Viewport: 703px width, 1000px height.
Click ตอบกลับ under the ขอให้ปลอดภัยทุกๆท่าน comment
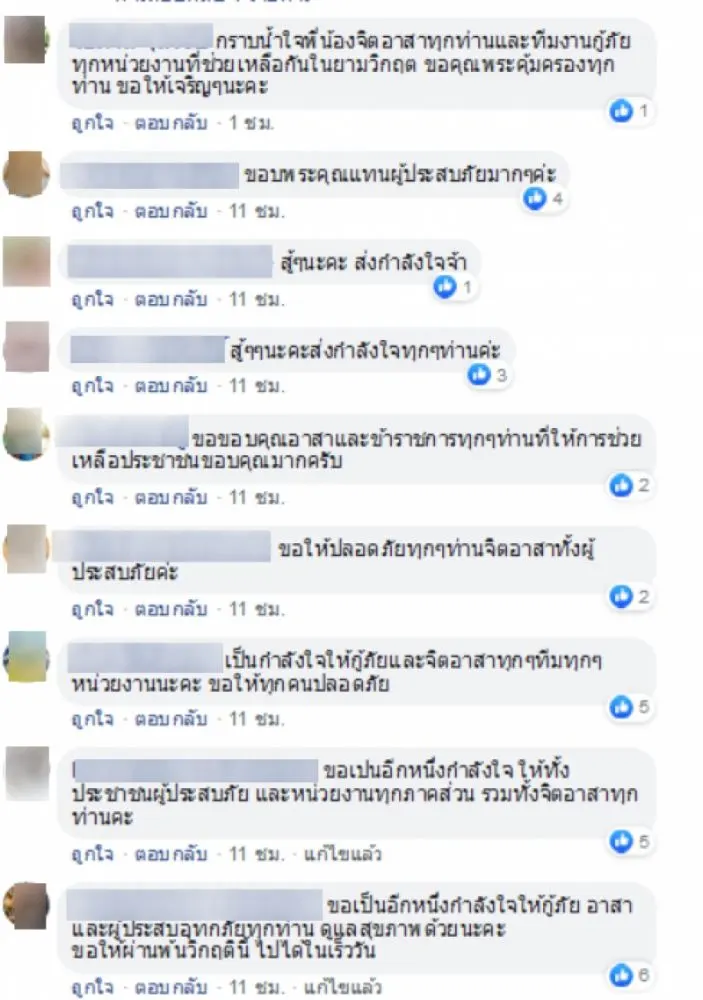[x=171, y=609]
